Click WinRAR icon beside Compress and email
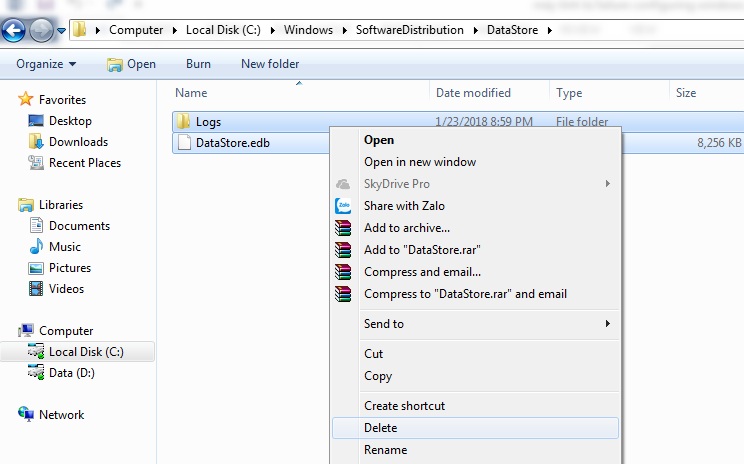The height and width of the screenshot is (464, 744). [x=343, y=272]
